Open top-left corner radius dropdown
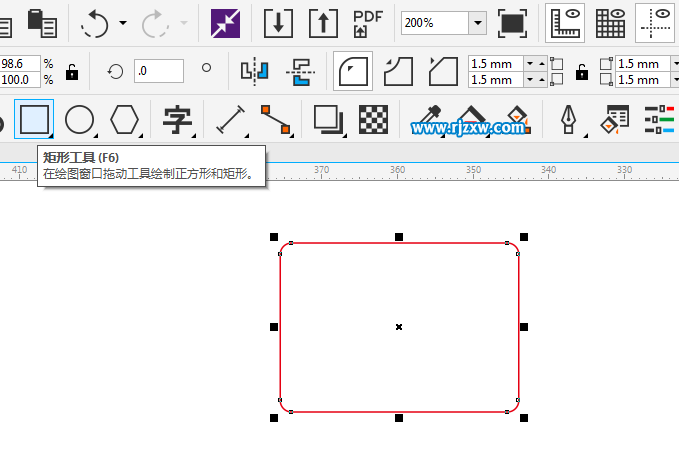The image size is (679, 454). point(530,64)
